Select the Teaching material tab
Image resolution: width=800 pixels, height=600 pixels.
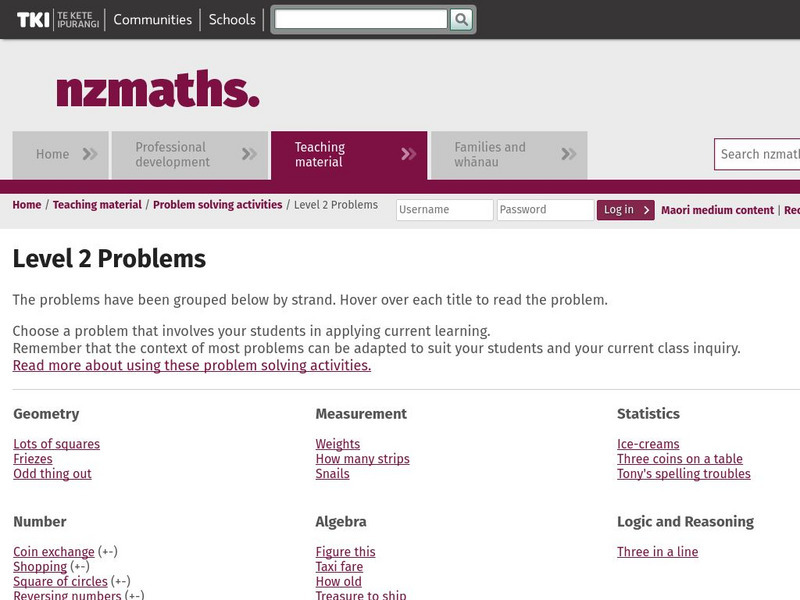(349, 155)
